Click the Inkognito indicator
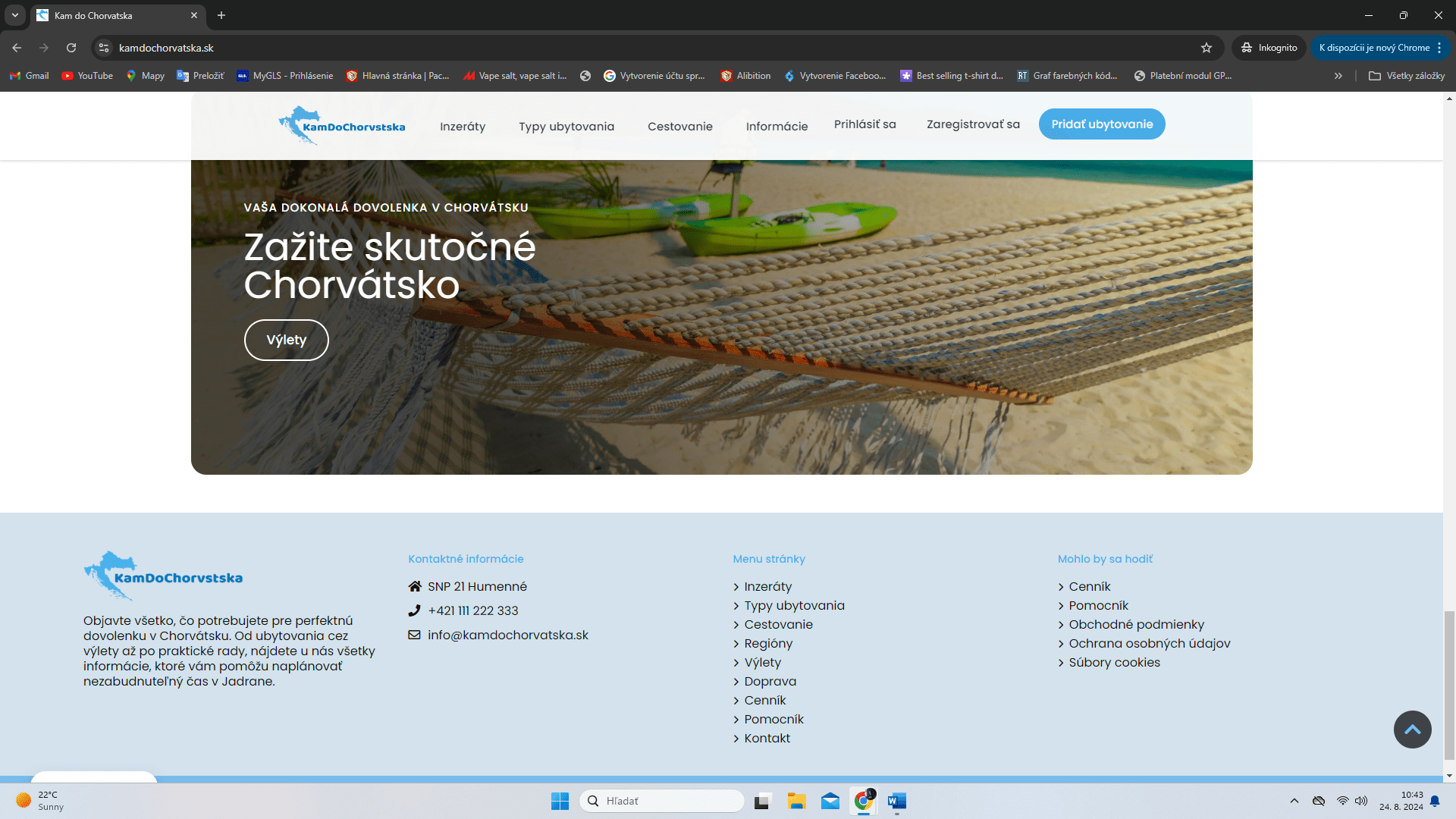This screenshot has height=819, width=1456. (1269, 48)
